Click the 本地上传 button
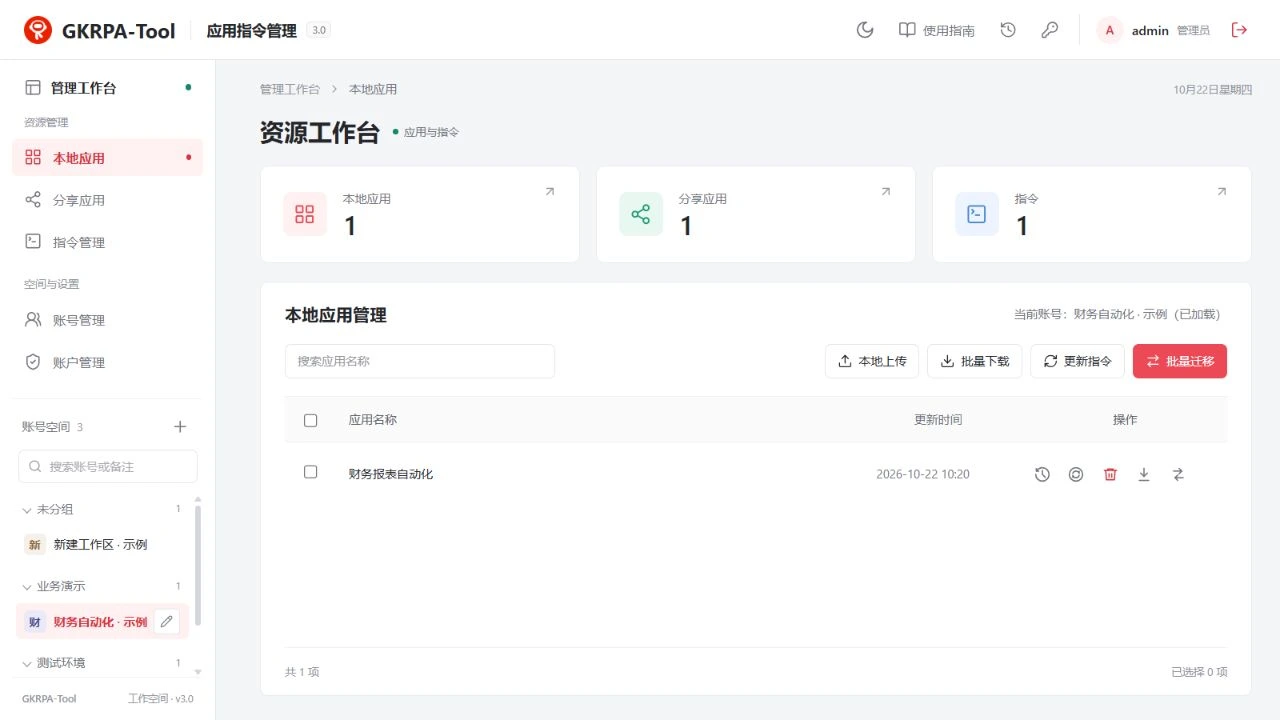 pyautogui.click(x=872, y=361)
